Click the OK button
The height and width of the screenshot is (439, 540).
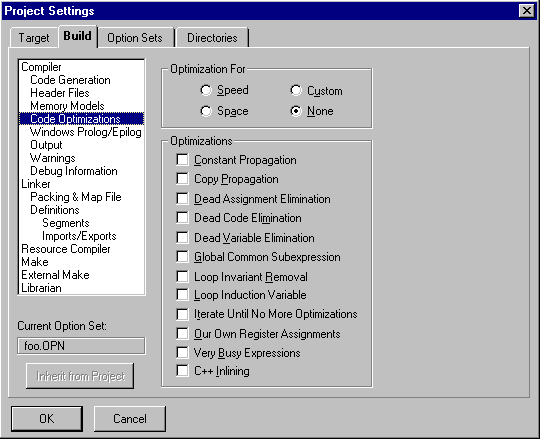coord(47,419)
